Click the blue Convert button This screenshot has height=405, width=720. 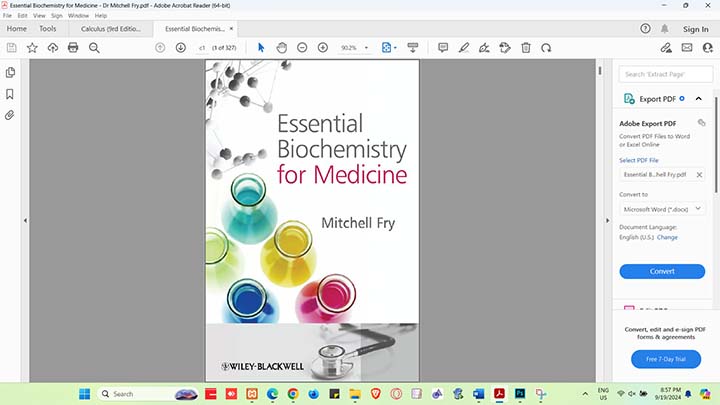pos(662,271)
